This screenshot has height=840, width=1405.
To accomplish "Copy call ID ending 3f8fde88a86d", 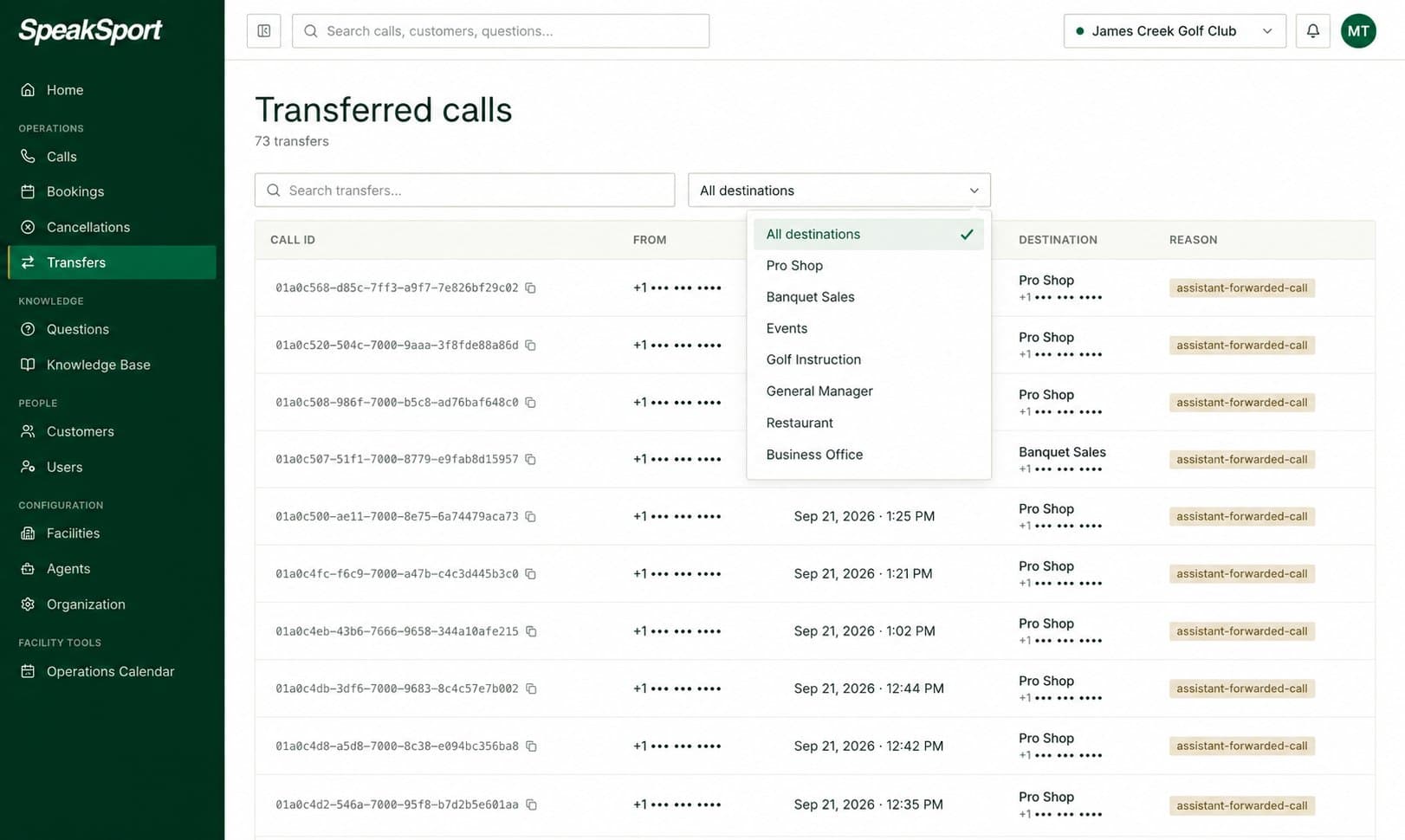I will pos(531,345).
